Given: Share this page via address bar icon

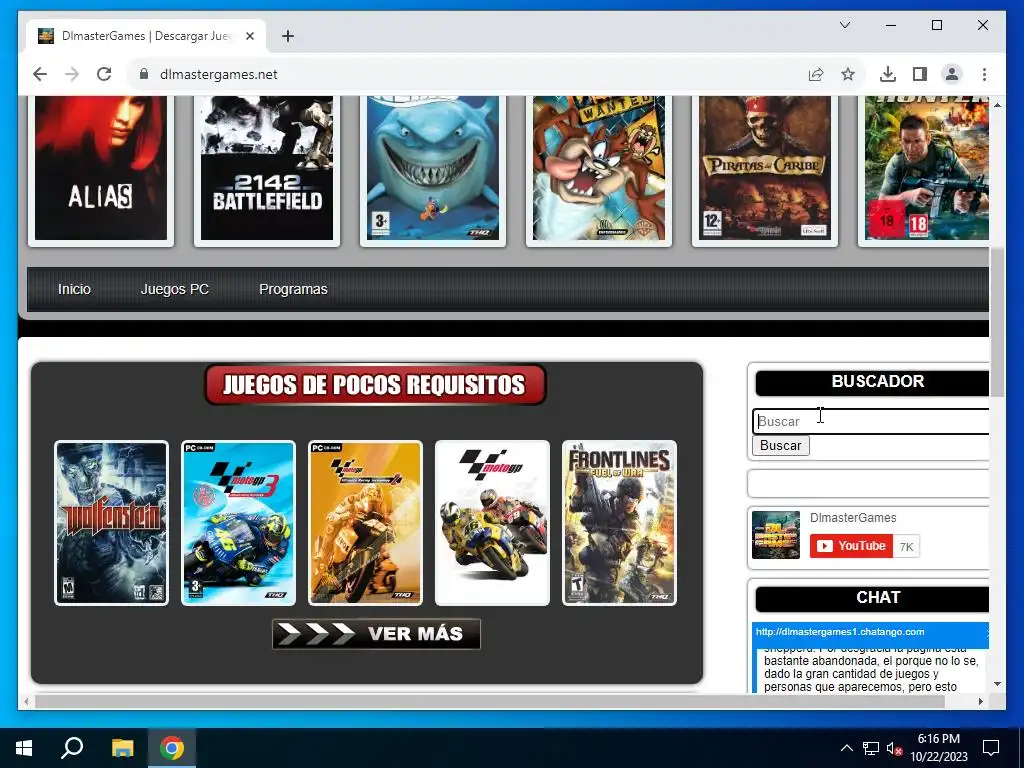Looking at the screenshot, I should click(816, 74).
